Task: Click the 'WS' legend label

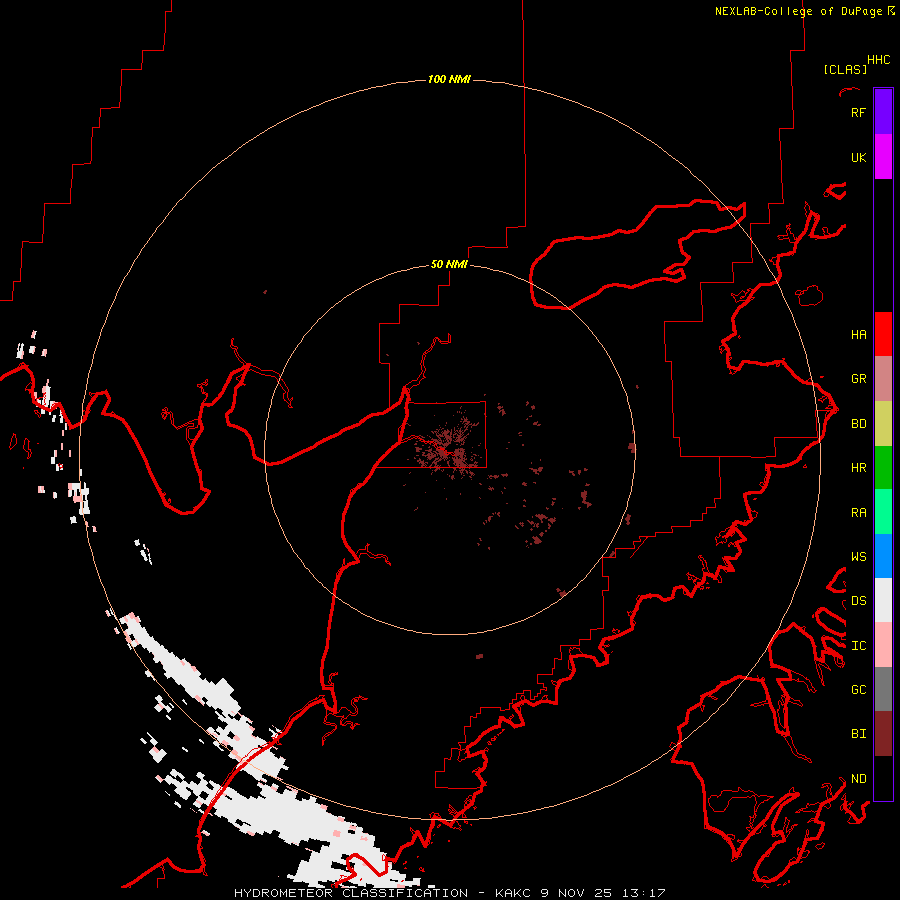Action: [859, 556]
